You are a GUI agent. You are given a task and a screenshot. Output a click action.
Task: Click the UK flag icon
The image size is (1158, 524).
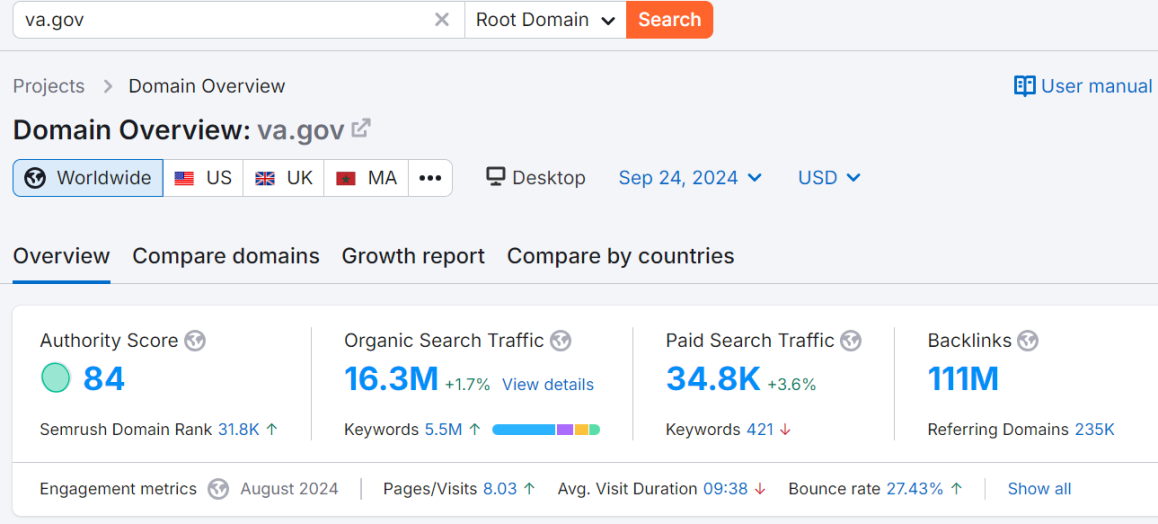point(264,178)
